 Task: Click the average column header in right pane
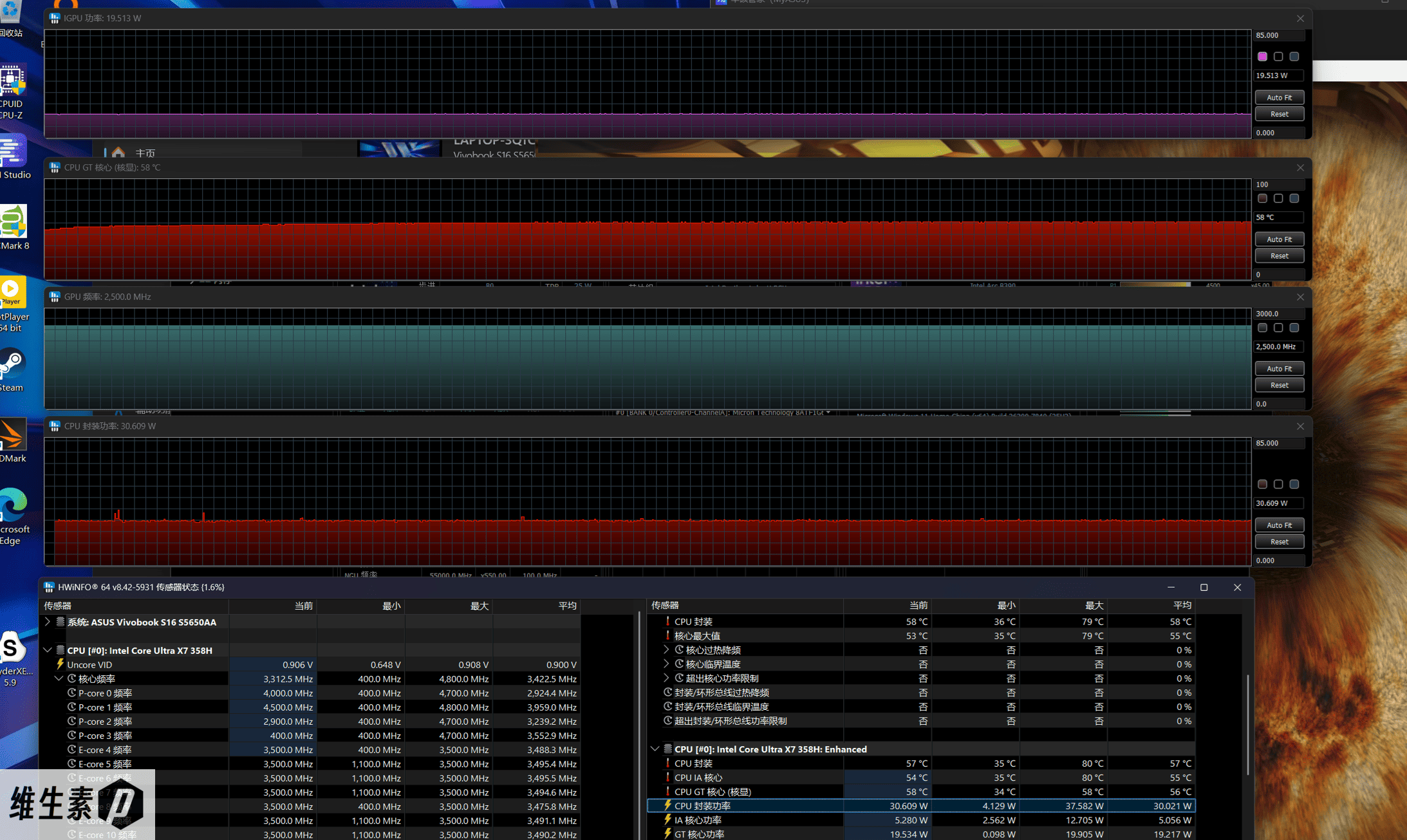pos(1182,605)
